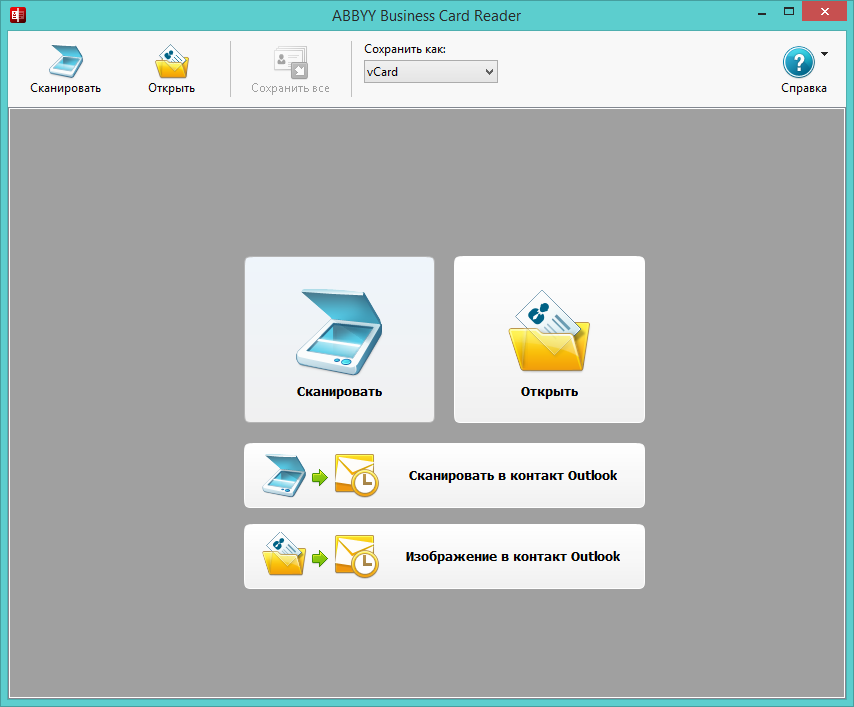The image size is (854, 707).
Task: Minimize the ABBYY Business Card Reader window
Action: pos(762,12)
